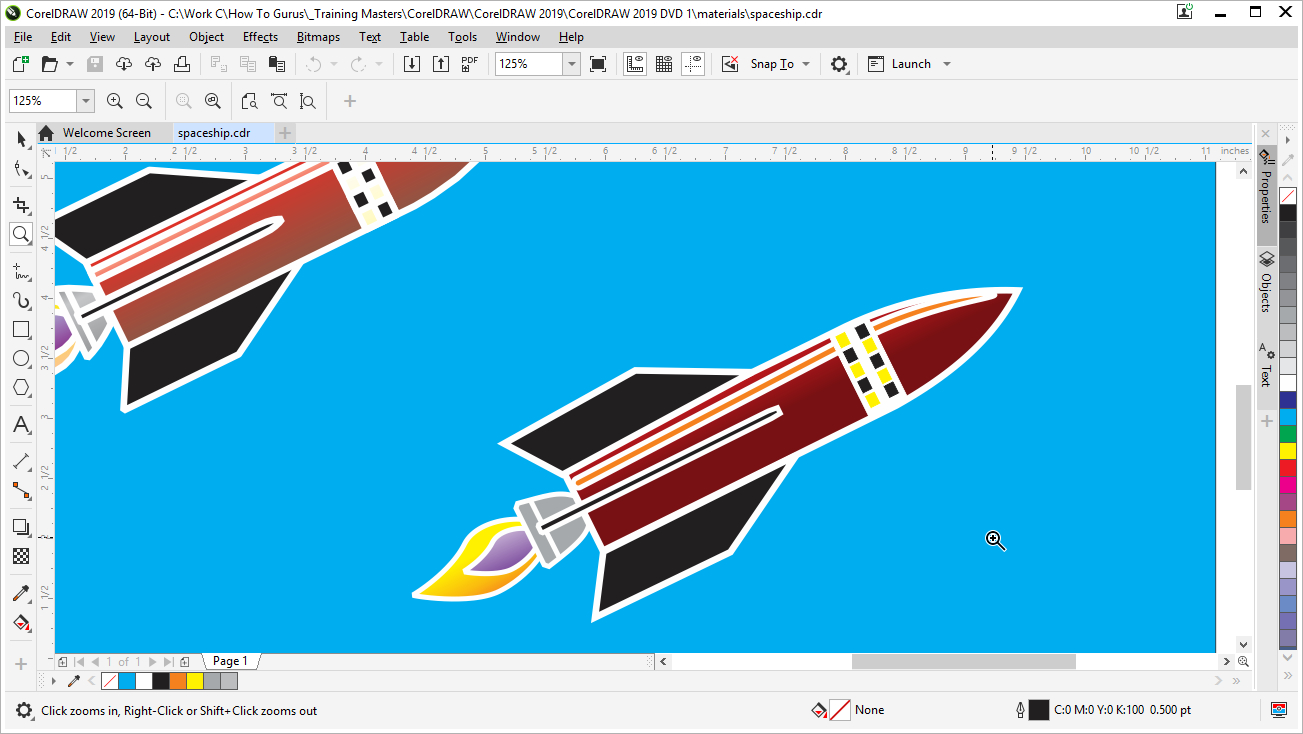Toggle Snap To options
The width and height of the screenshot is (1303, 734).
pyautogui.click(x=770, y=63)
